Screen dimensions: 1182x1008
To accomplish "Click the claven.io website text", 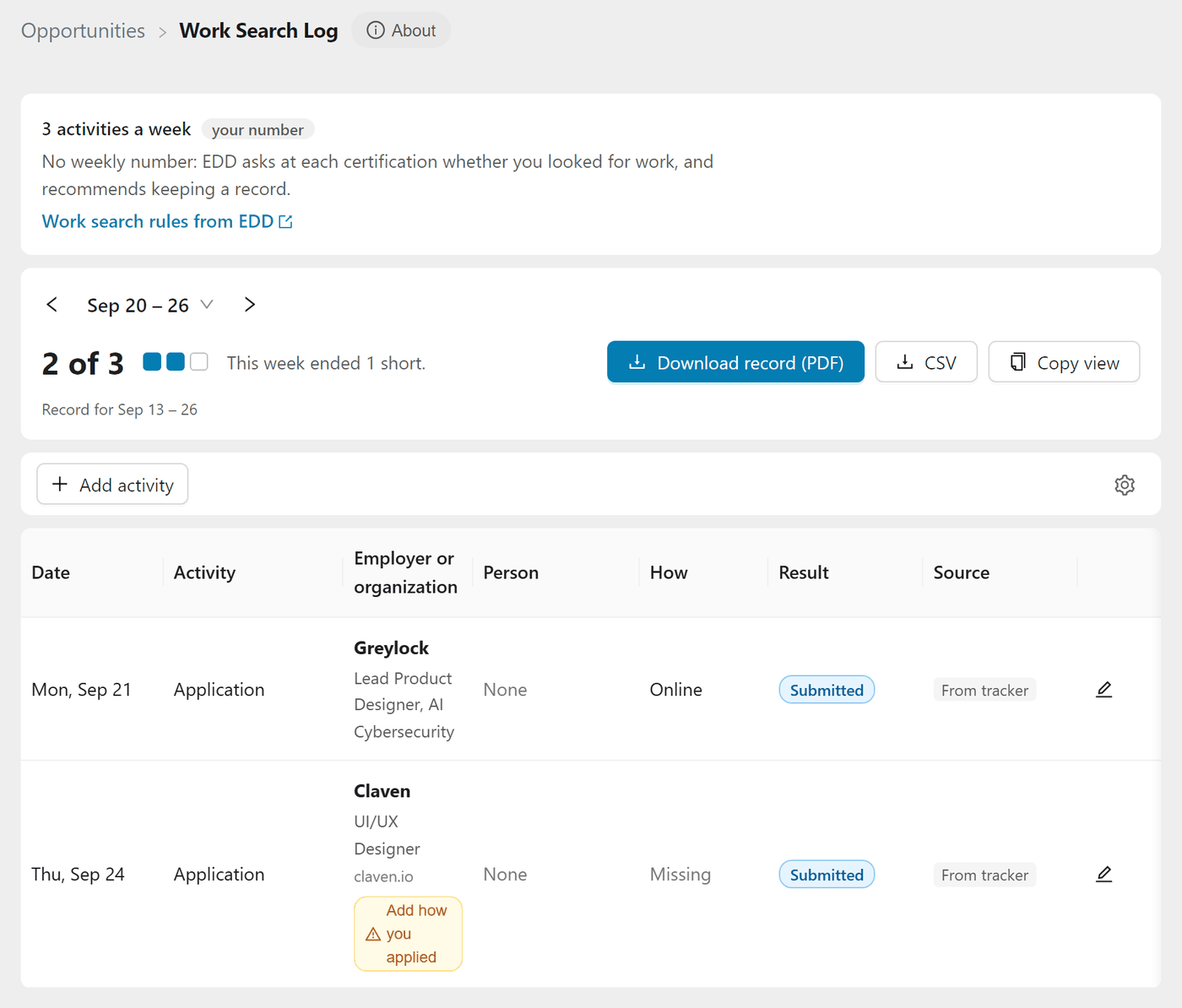I will click(x=383, y=876).
